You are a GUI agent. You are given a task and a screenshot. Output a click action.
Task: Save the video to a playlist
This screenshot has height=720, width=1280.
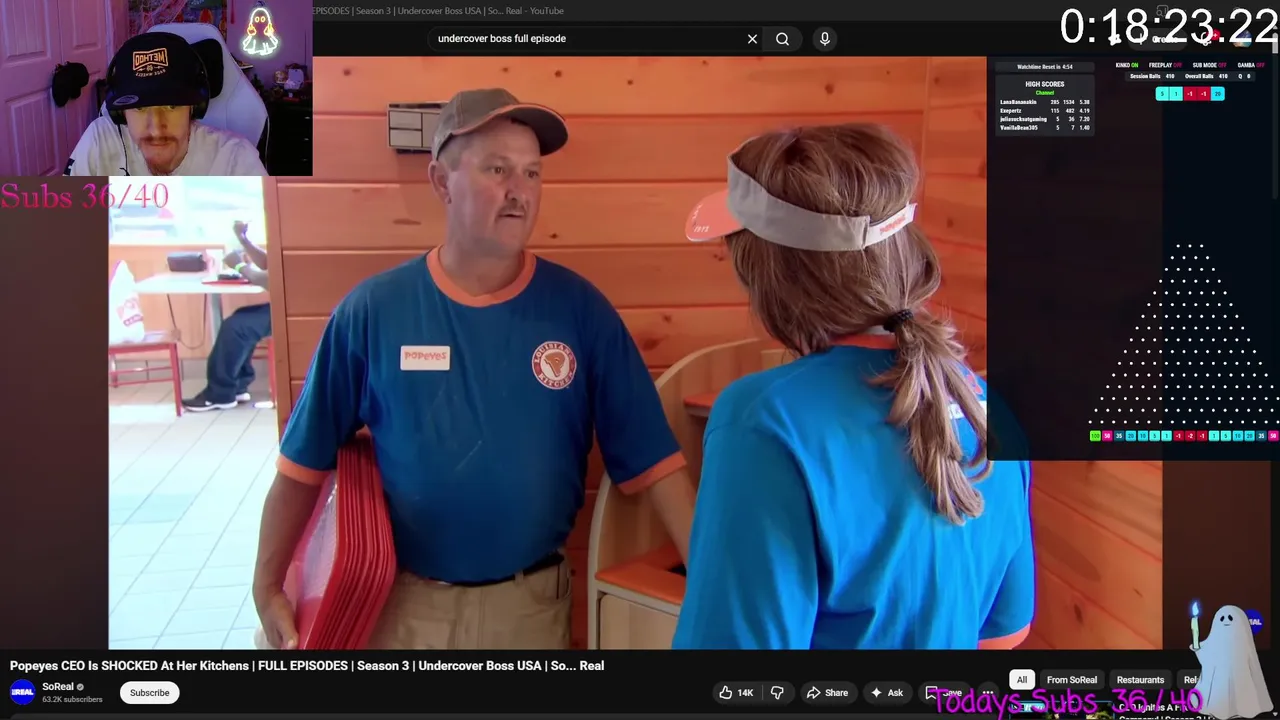tap(945, 692)
